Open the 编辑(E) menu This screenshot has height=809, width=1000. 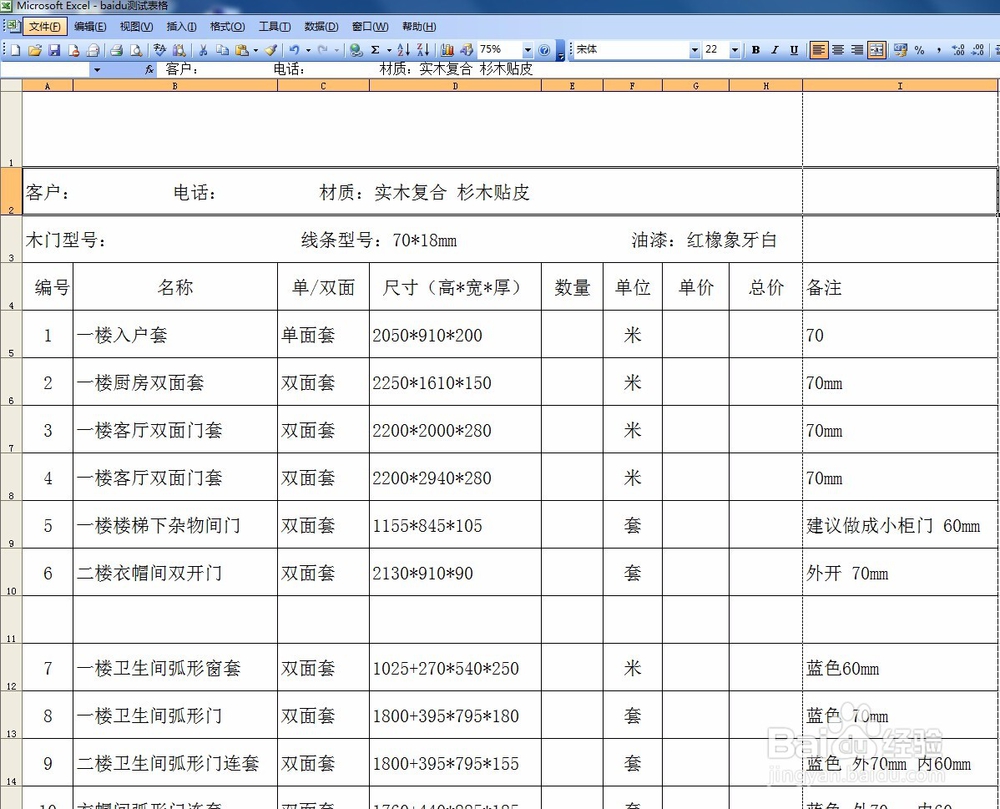(90, 26)
